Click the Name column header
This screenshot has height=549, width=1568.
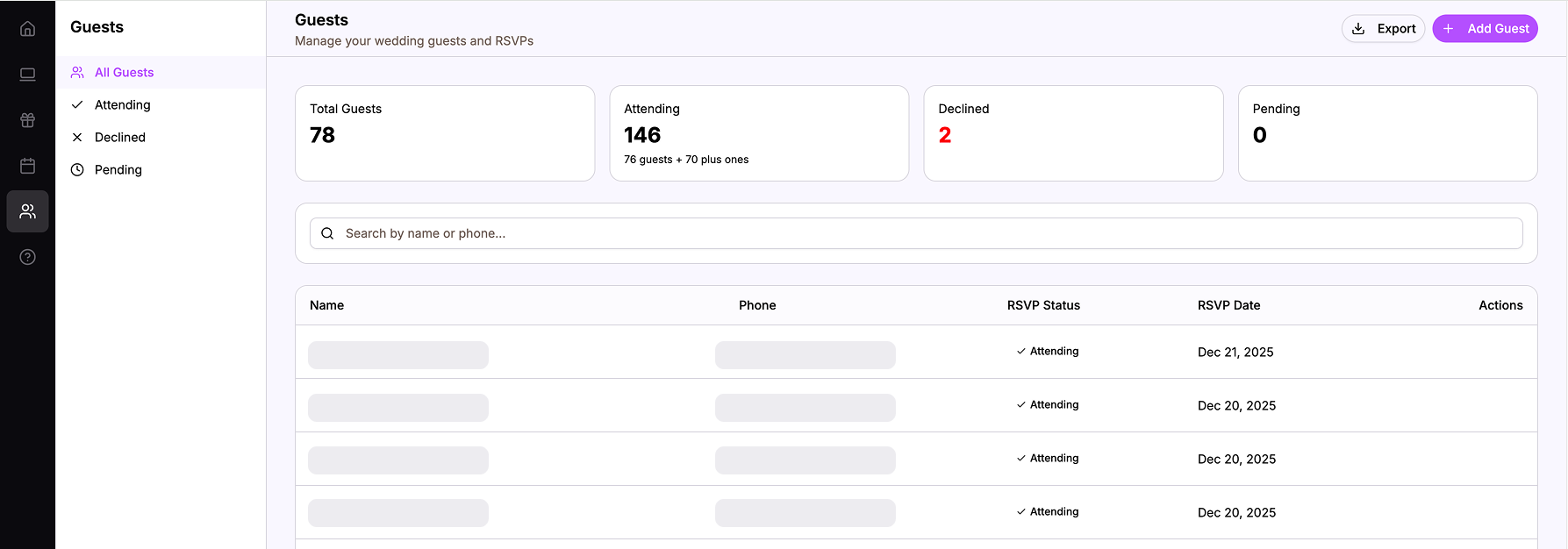coord(326,305)
